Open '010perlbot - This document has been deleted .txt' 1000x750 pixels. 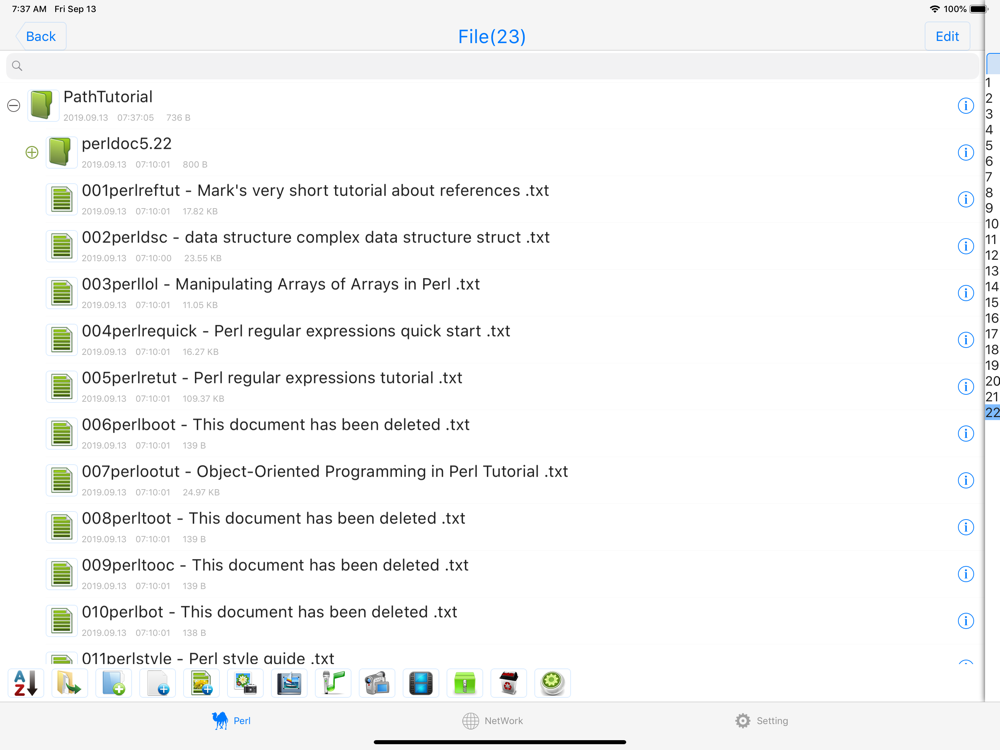(491, 621)
